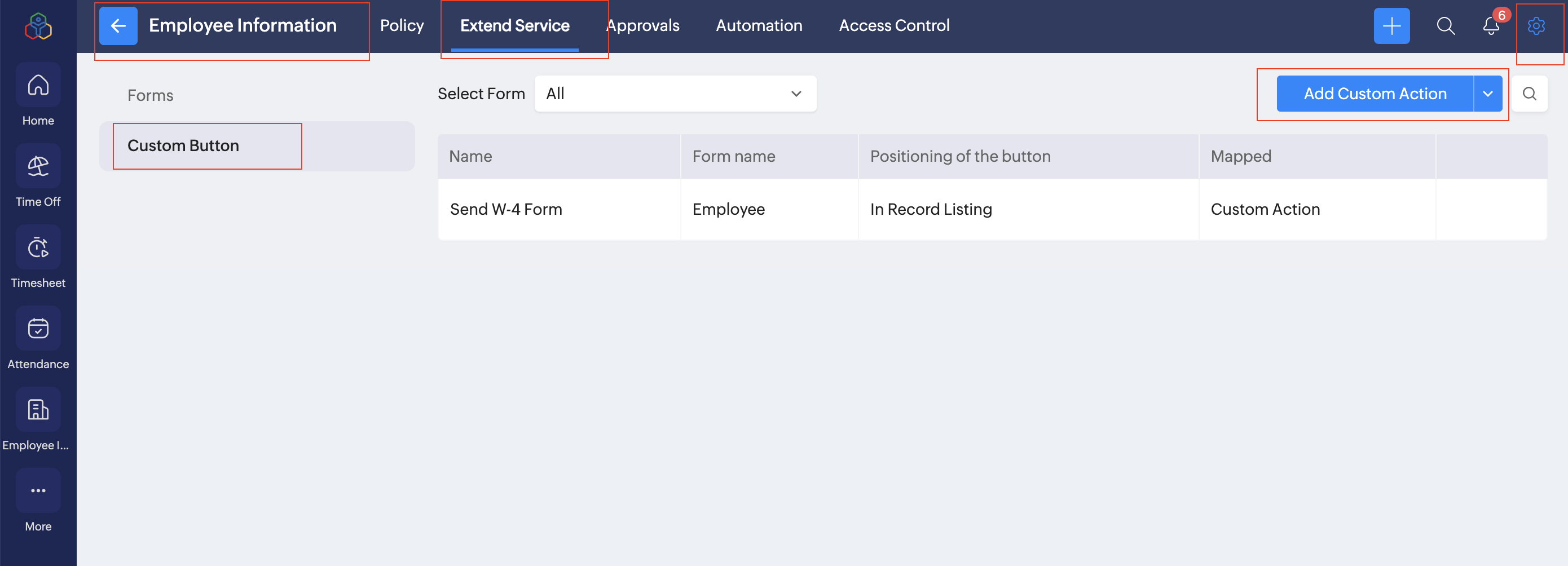The height and width of the screenshot is (566, 1568).
Task: Open the Send W-4 Form row
Action: click(x=506, y=209)
